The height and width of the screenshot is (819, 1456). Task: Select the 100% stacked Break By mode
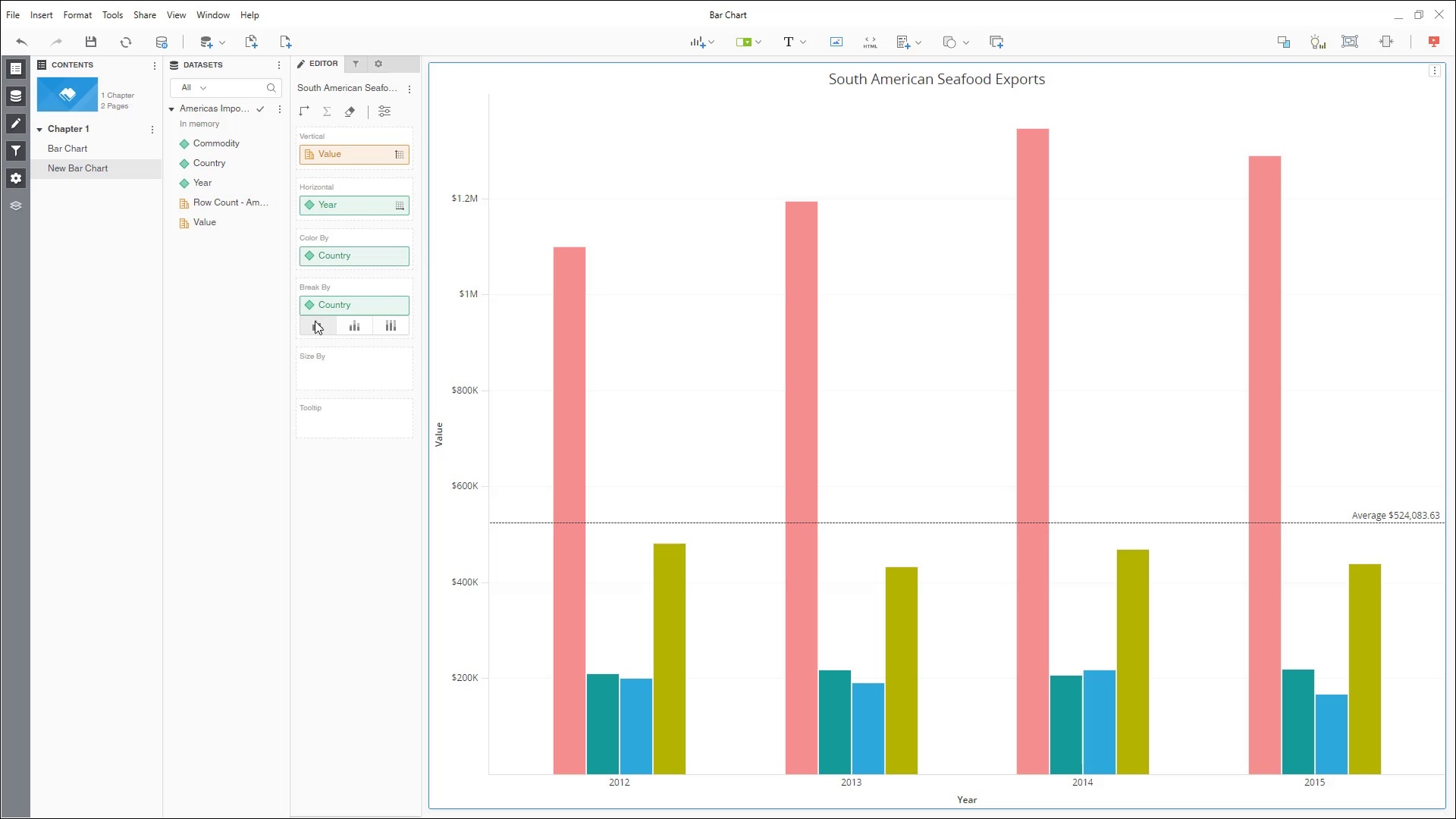coord(391,326)
